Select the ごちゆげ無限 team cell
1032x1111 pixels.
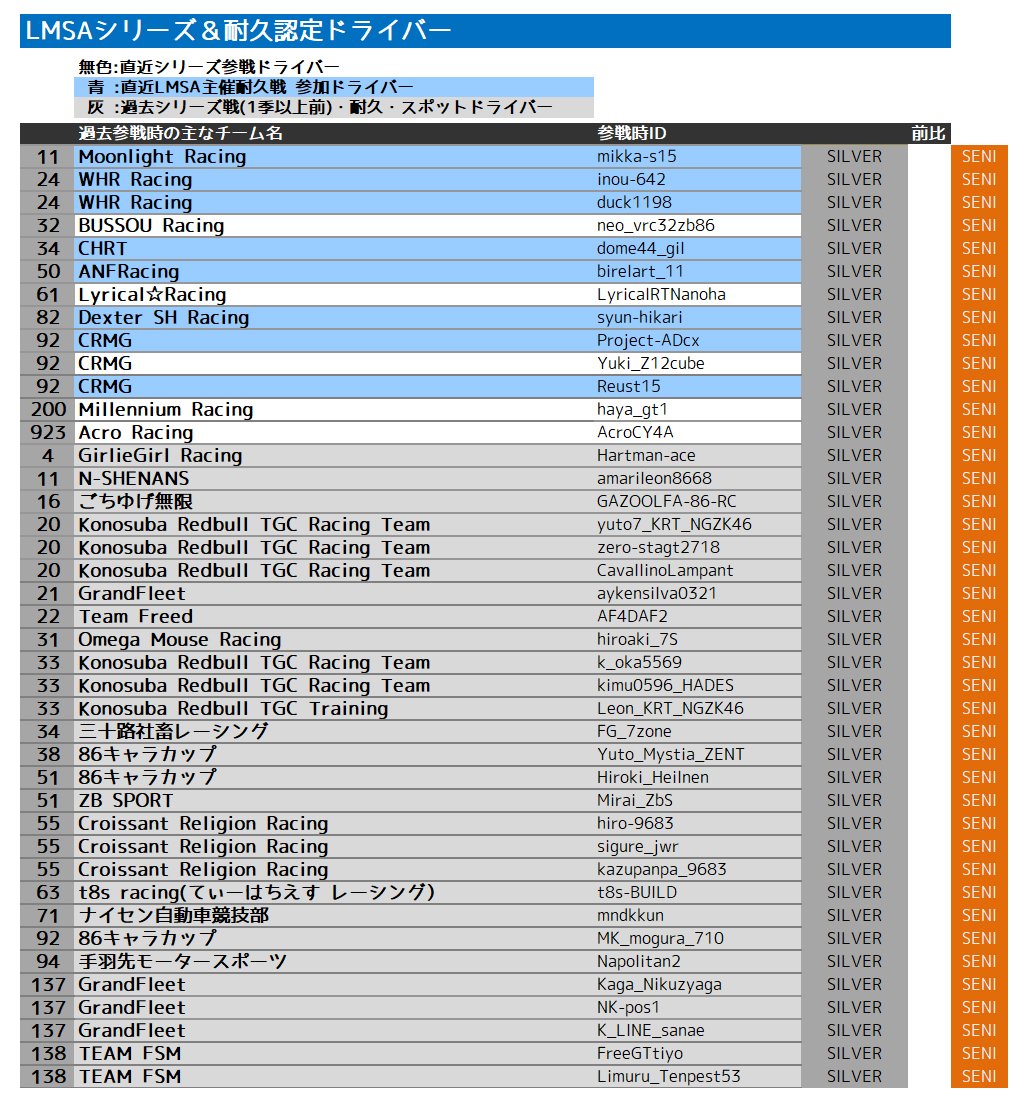click(136, 502)
